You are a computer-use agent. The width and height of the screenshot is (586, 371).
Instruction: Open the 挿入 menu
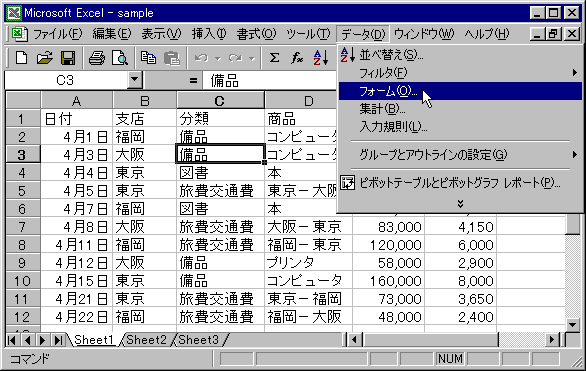209,34
